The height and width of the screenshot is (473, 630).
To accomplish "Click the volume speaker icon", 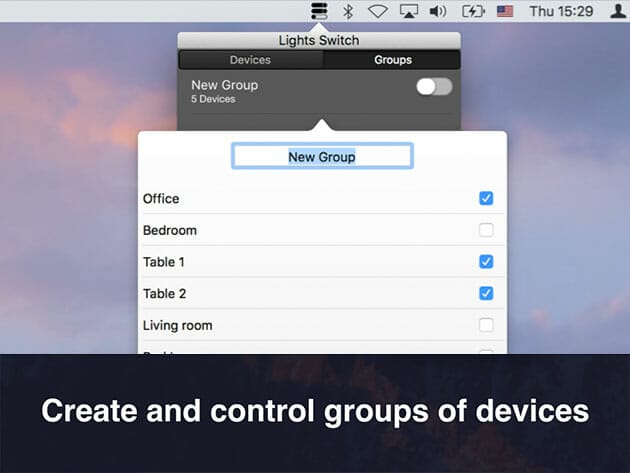I will coord(438,11).
